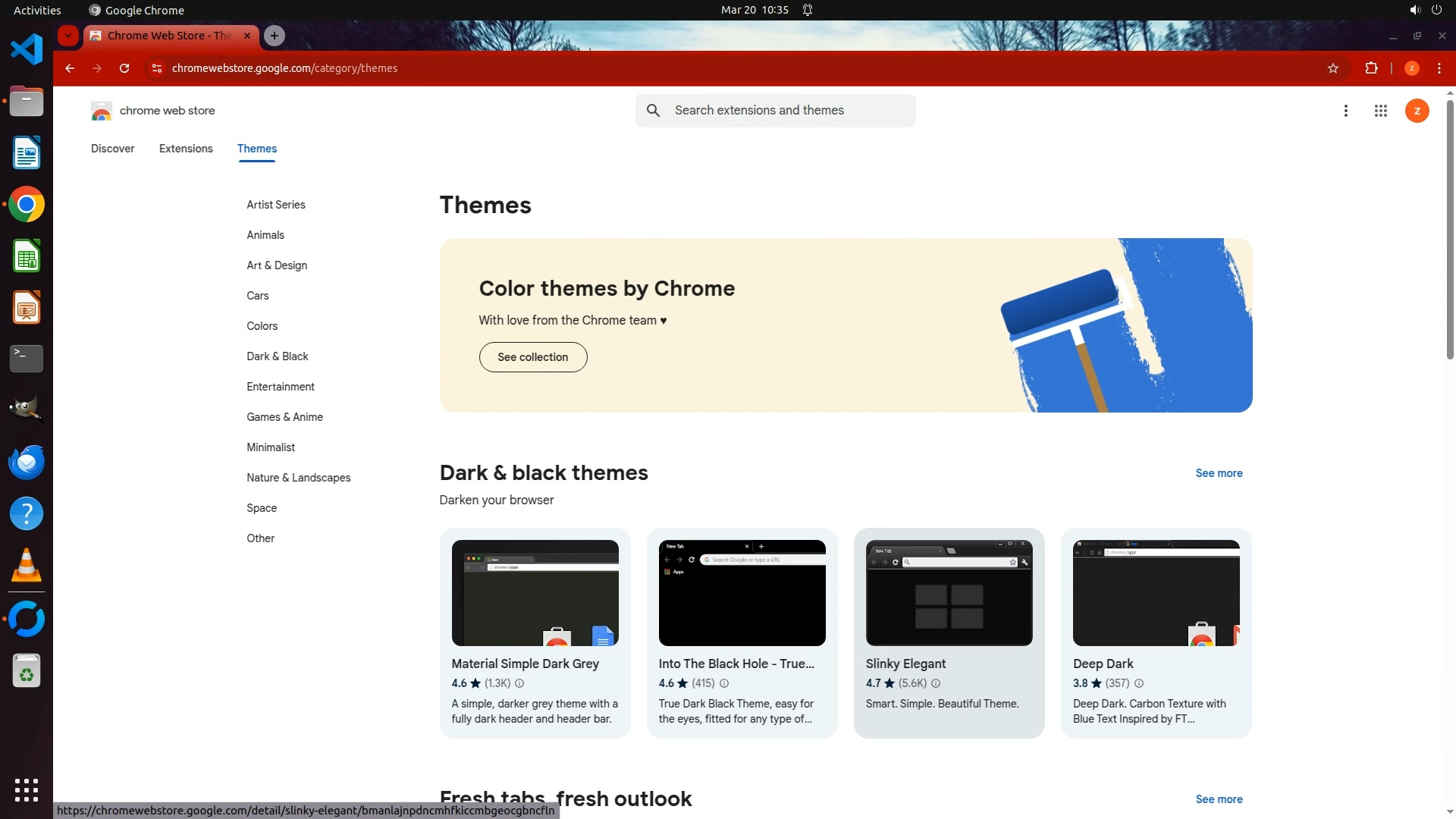Open a new tab with plus button
The width and height of the screenshot is (1456, 819).
(x=275, y=36)
